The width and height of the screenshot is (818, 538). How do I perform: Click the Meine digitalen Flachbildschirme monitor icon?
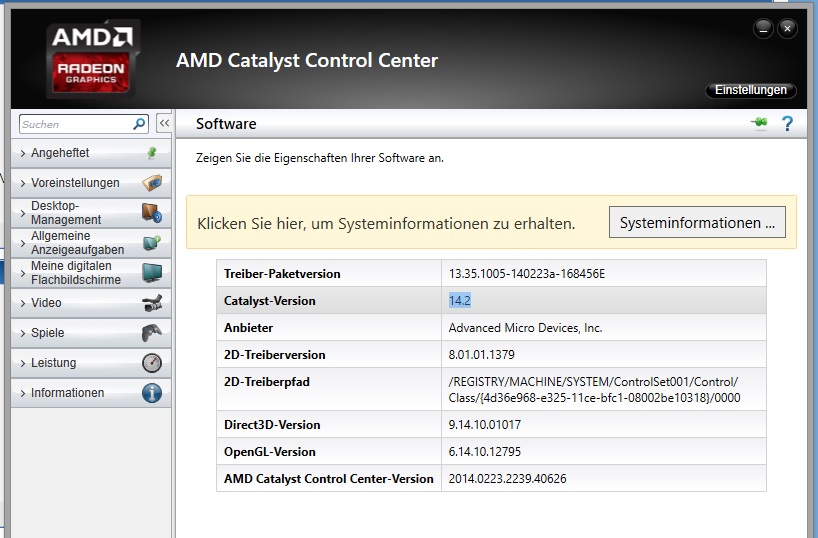[x=152, y=273]
